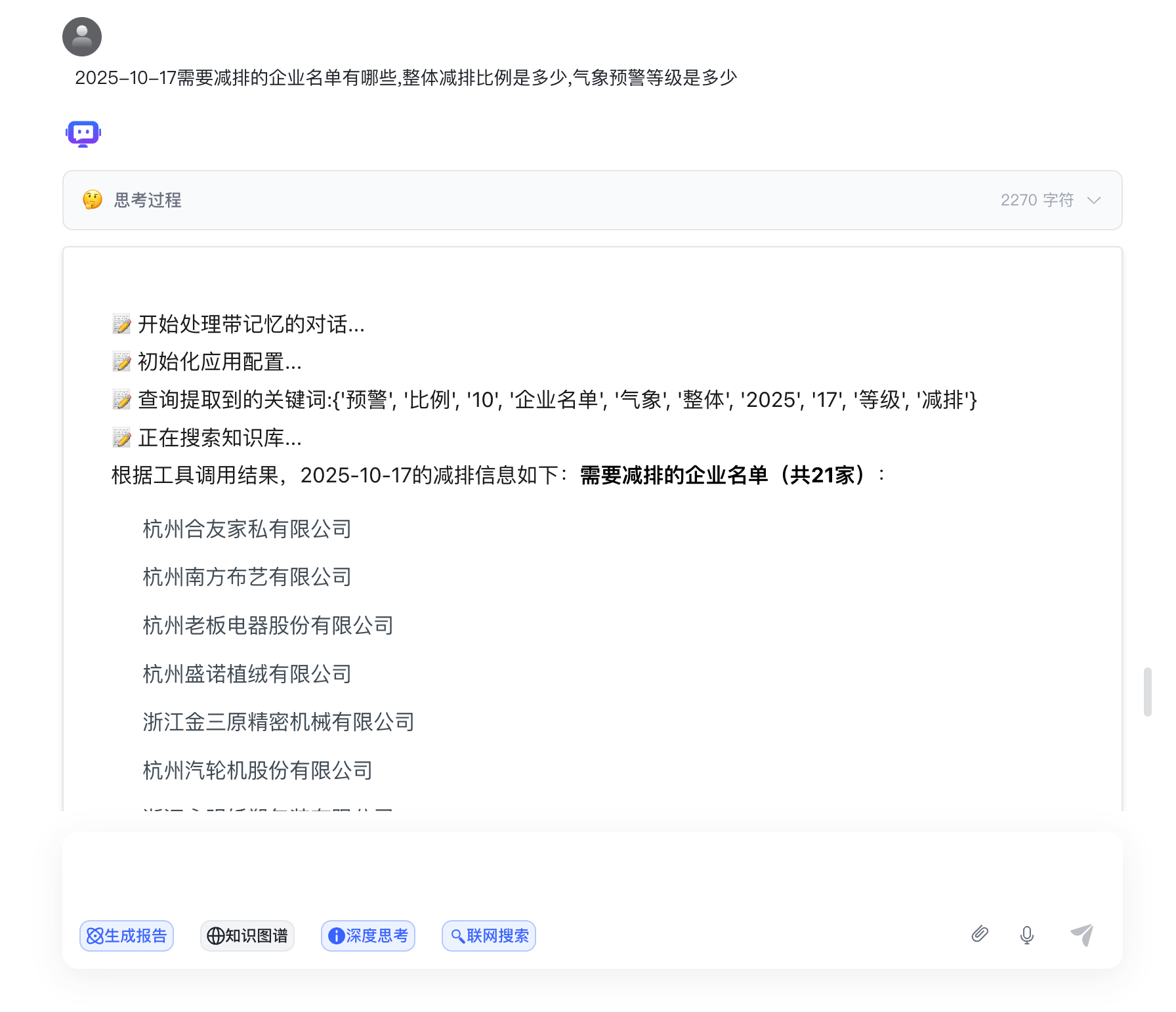Select 杭州老板电器股份有限公司 in the list
Viewport: 1176px width, 1012px height.
(267, 625)
